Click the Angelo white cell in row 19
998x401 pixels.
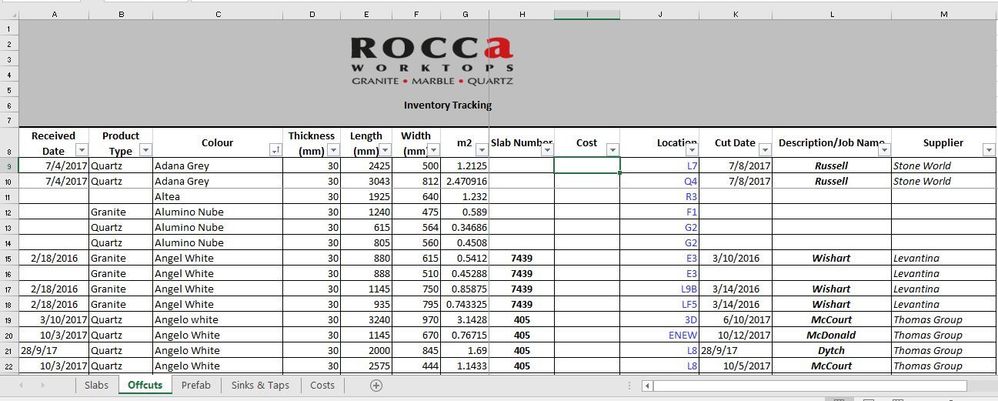[218, 320]
